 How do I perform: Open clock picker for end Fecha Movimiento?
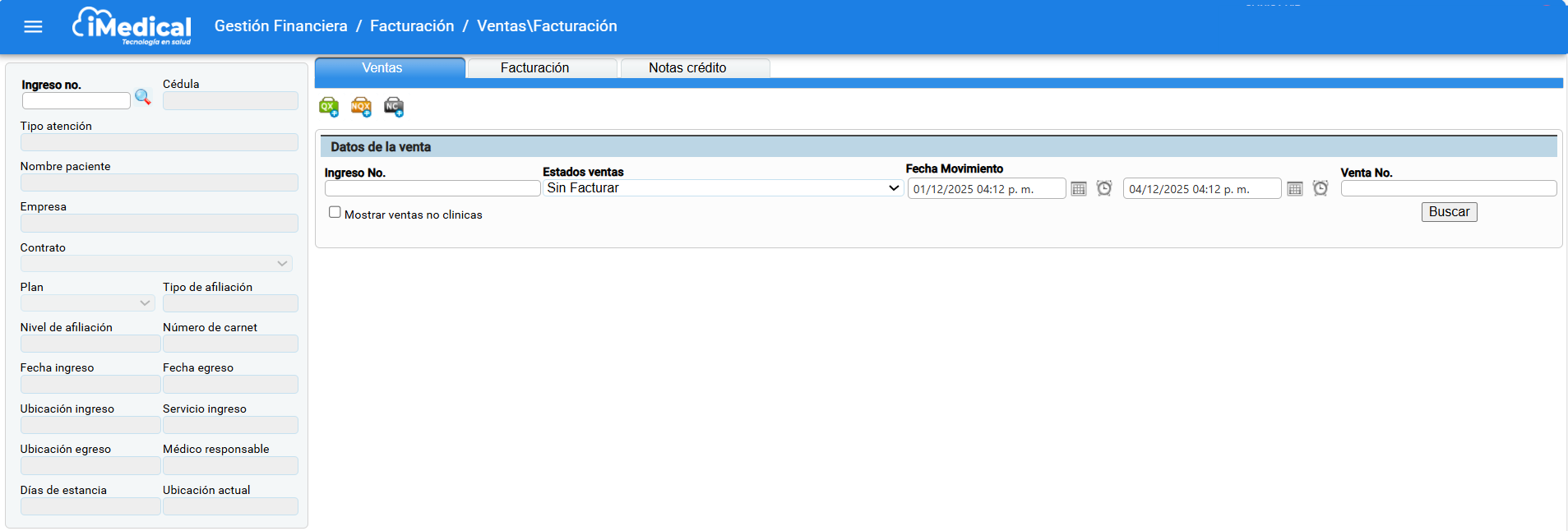(1321, 188)
